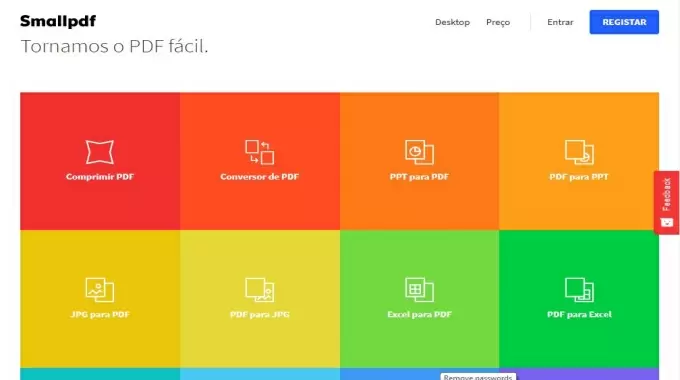
Task: Open the Conversor de PDF icon
Action: coord(259,152)
